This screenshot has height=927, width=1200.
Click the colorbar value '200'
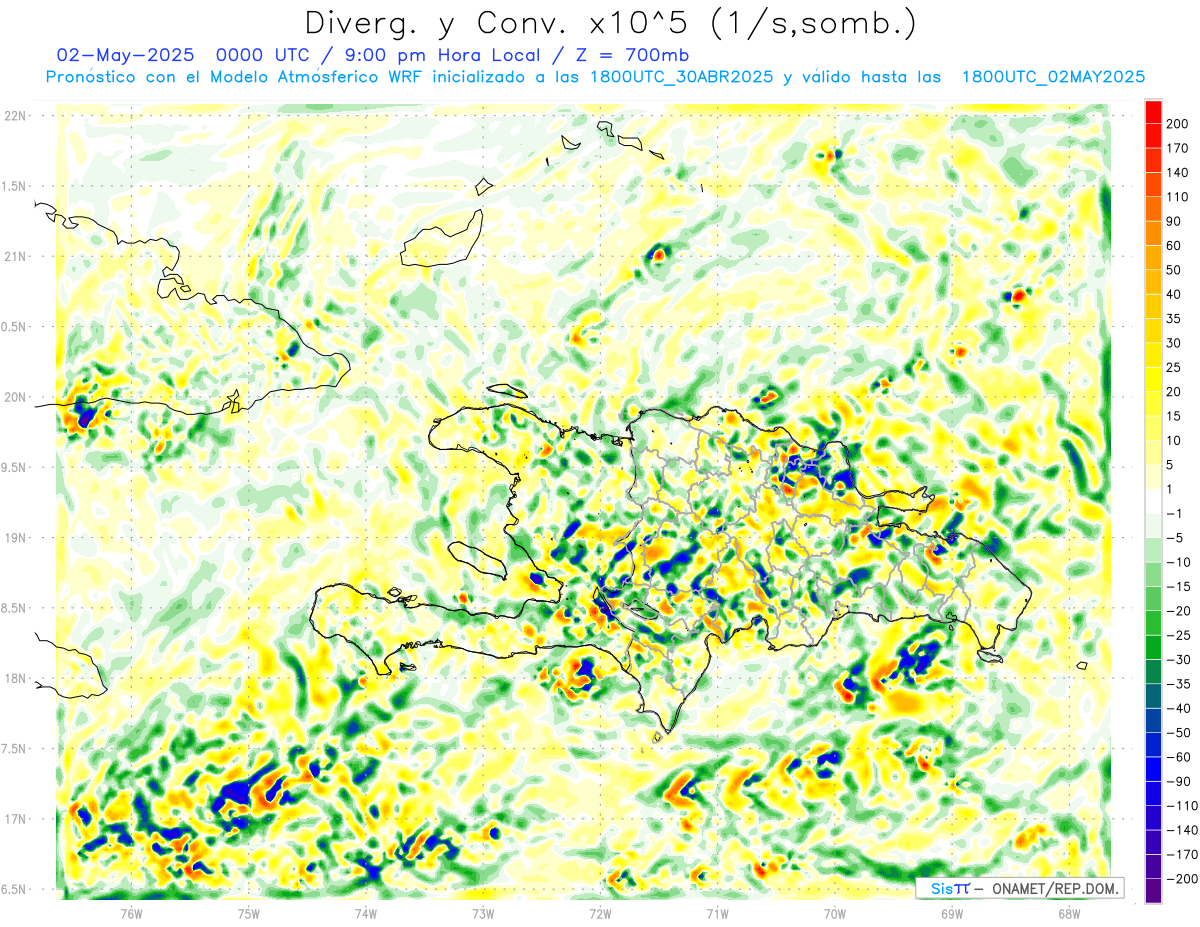1177,124
